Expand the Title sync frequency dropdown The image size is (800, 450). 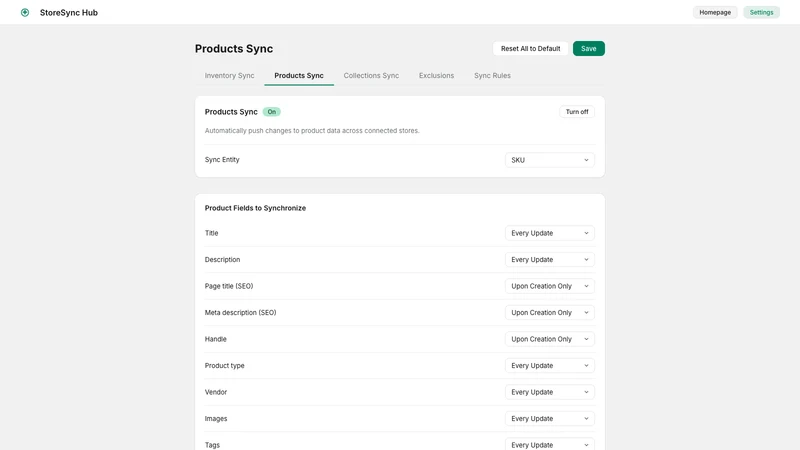[549, 233]
